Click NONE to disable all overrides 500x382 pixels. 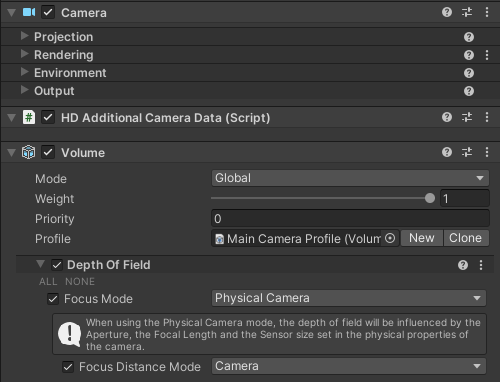80,282
